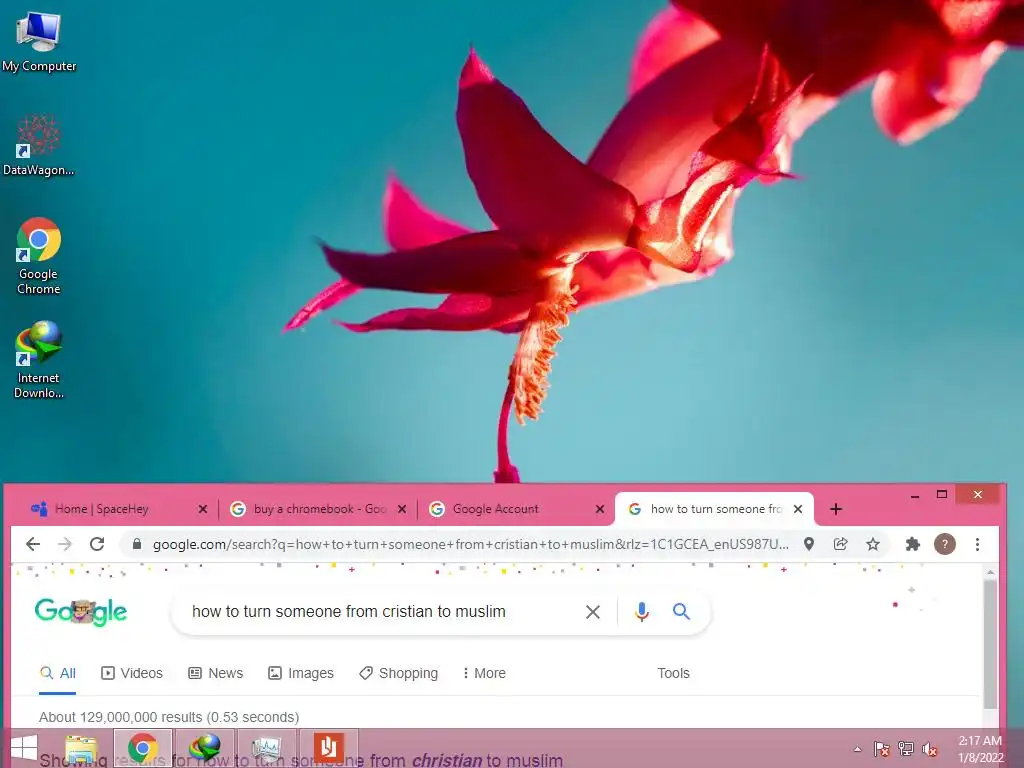Open File Explorer from taskbar
Image resolution: width=1024 pixels, height=768 pixels.
tap(82, 748)
